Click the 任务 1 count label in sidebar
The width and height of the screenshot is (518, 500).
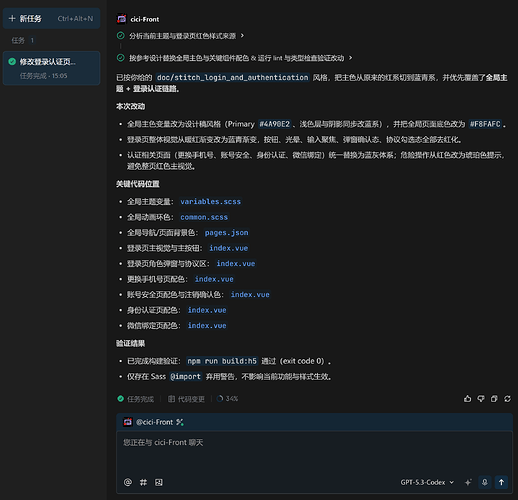pyautogui.click(x=23, y=41)
